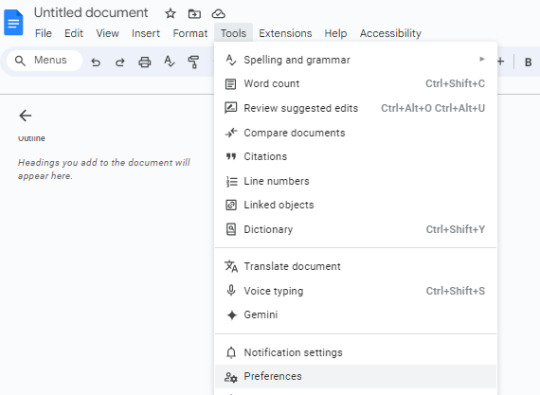Open the Extensions menu
The width and height of the screenshot is (540, 395).
click(285, 33)
